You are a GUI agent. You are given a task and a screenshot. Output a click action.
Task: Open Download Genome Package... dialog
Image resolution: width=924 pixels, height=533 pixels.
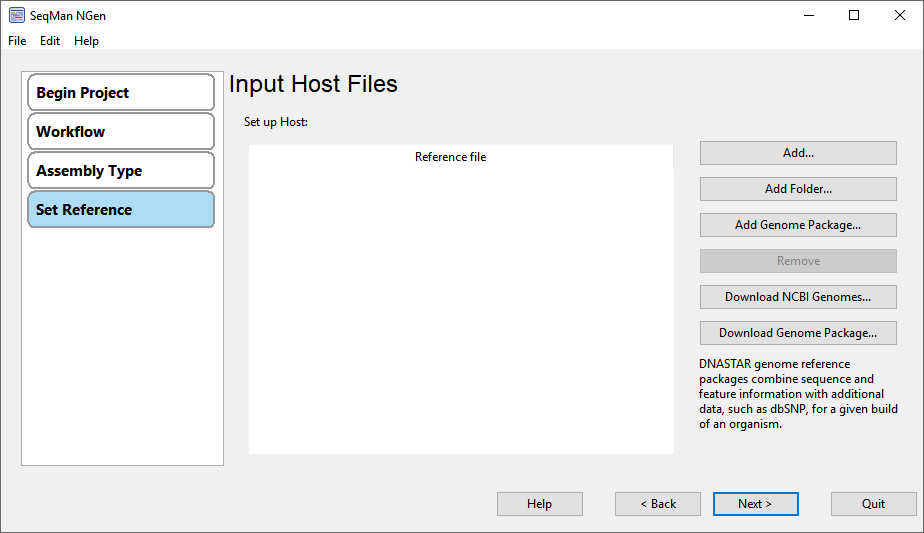798,333
